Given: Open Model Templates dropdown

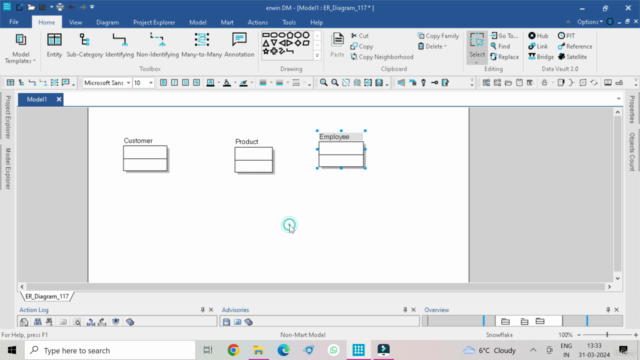Looking at the screenshot, I should point(20,48).
